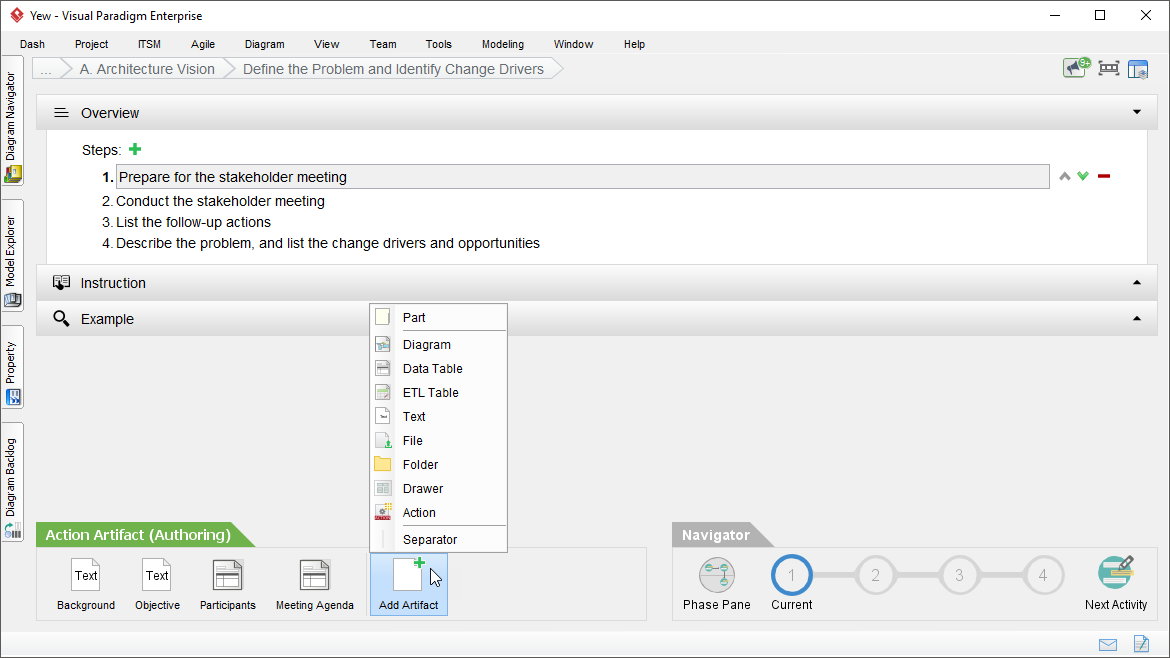This screenshot has height=658, width=1170.
Task: Move step up with grey arrow
Action: pos(1065,177)
